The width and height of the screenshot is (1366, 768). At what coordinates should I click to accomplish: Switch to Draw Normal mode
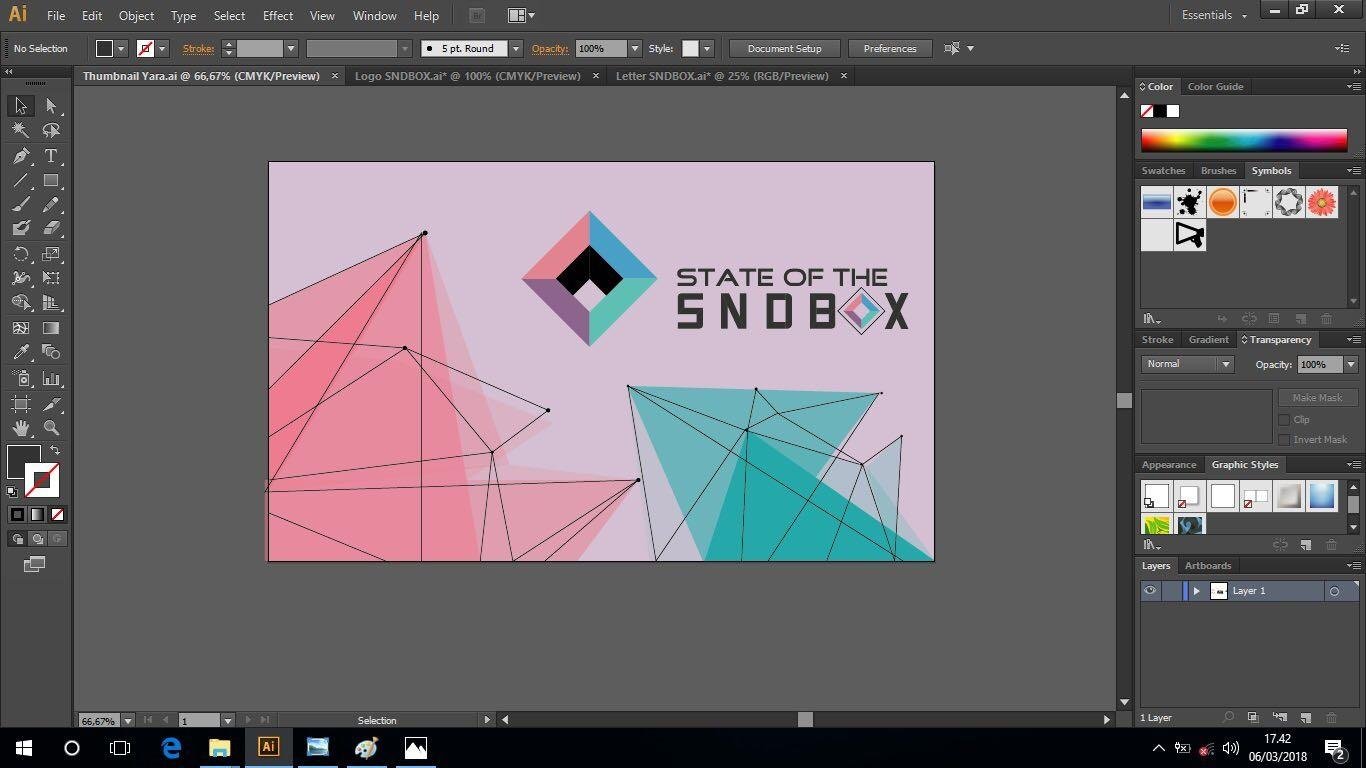pos(17,539)
